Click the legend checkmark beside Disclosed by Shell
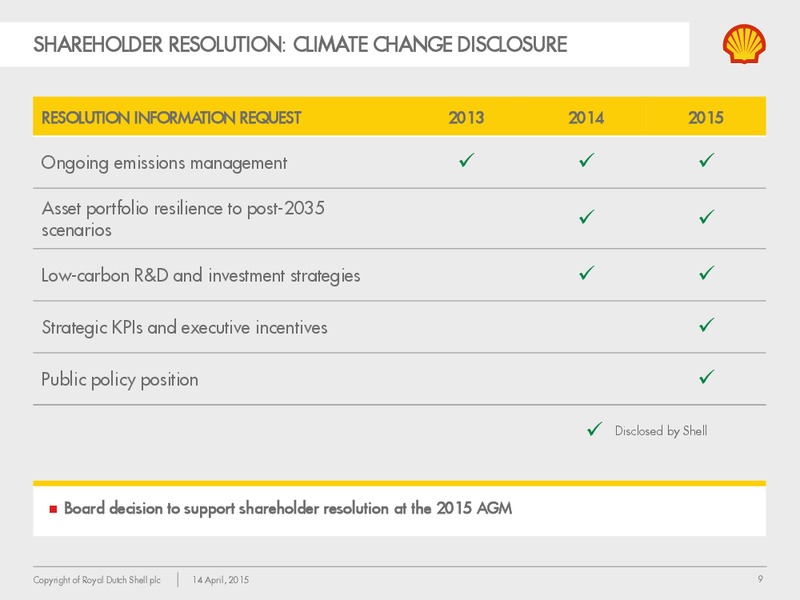800x600 pixels. 594,429
